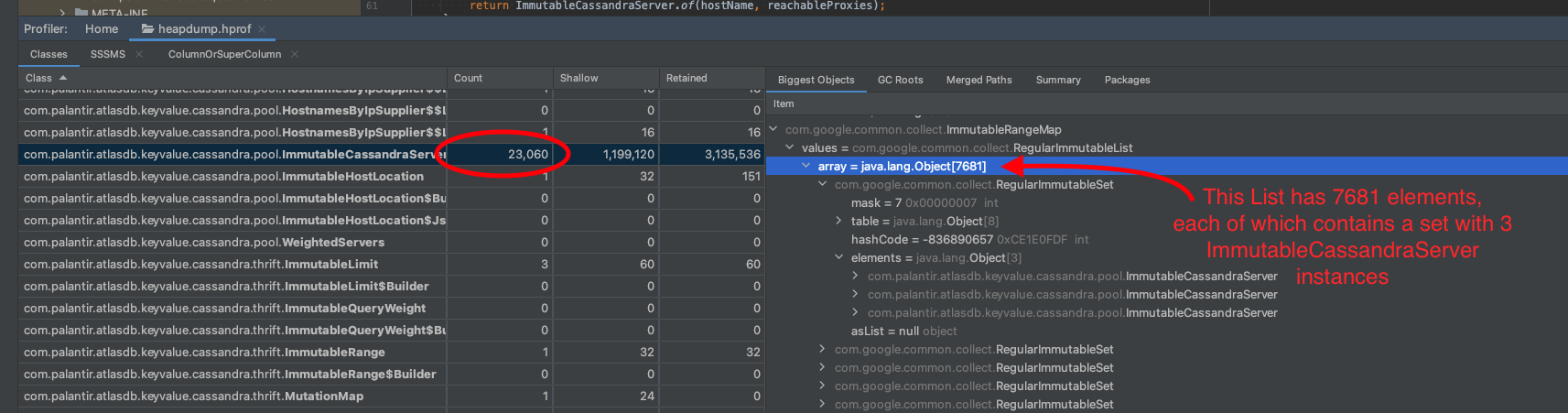Select the ImmutableRange$Builder class row
The width and height of the screenshot is (1568, 413).
click(x=392, y=374)
